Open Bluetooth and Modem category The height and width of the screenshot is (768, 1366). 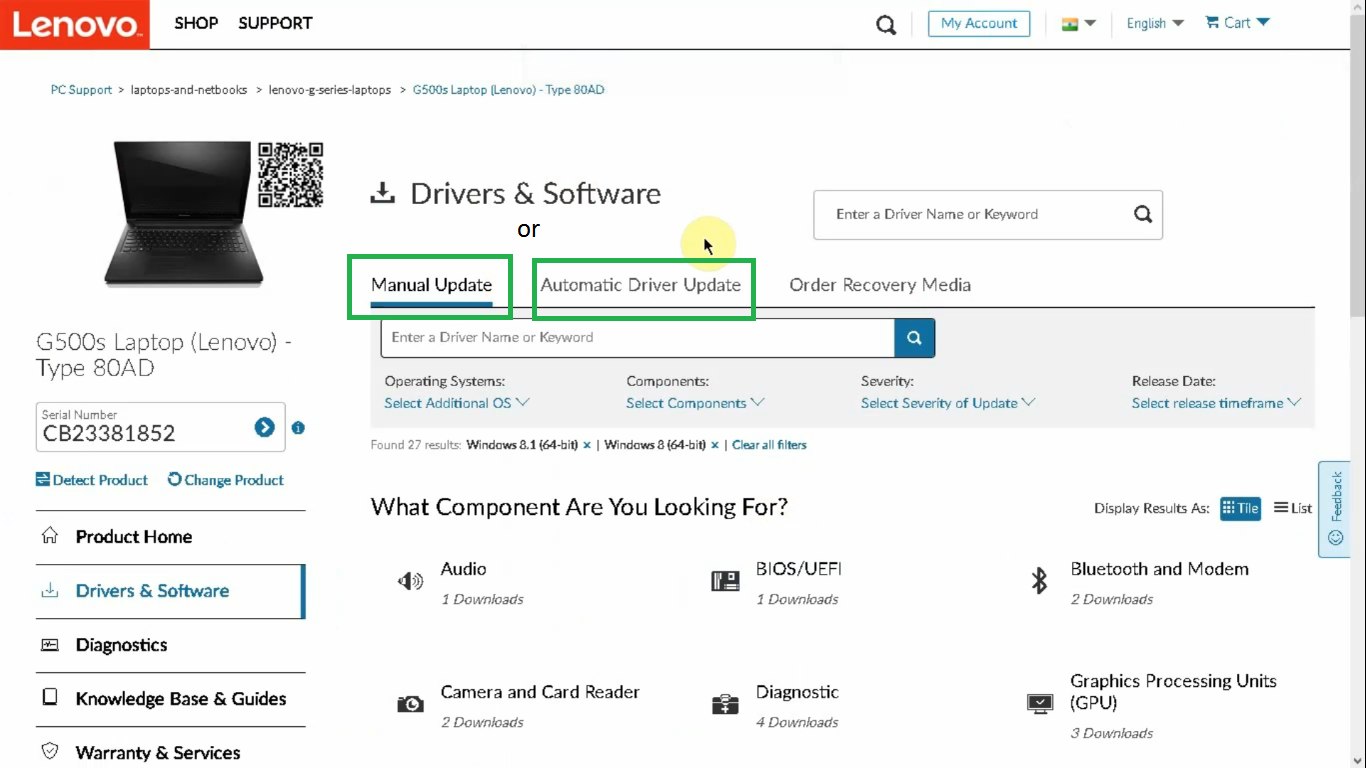click(x=1159, y=569)
